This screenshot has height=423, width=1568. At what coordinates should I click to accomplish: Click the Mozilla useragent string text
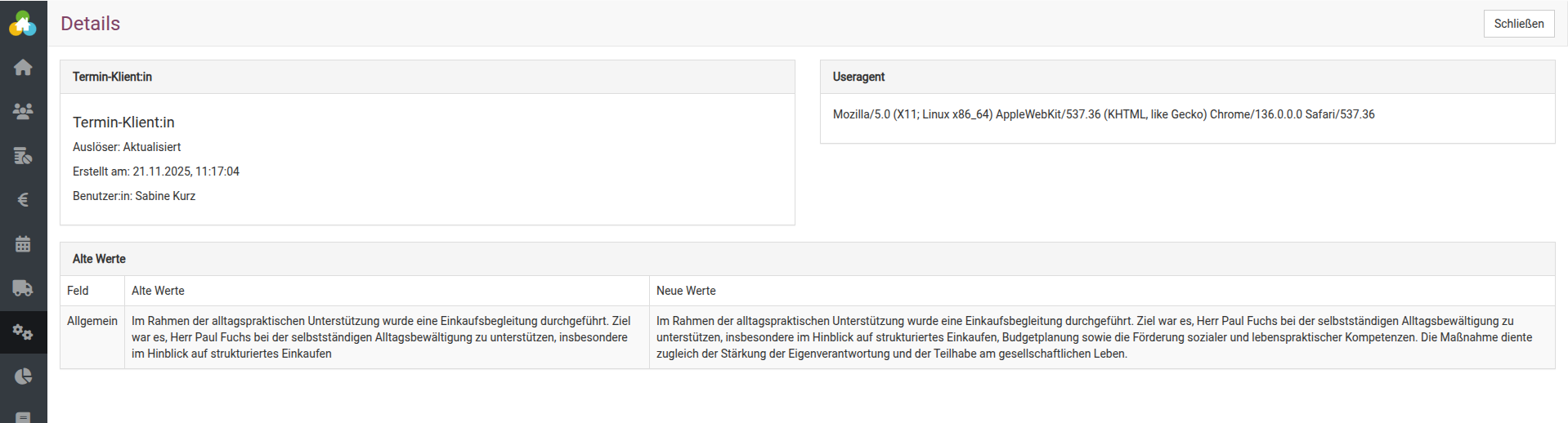pyautogui.click(x=1103, y=114)
